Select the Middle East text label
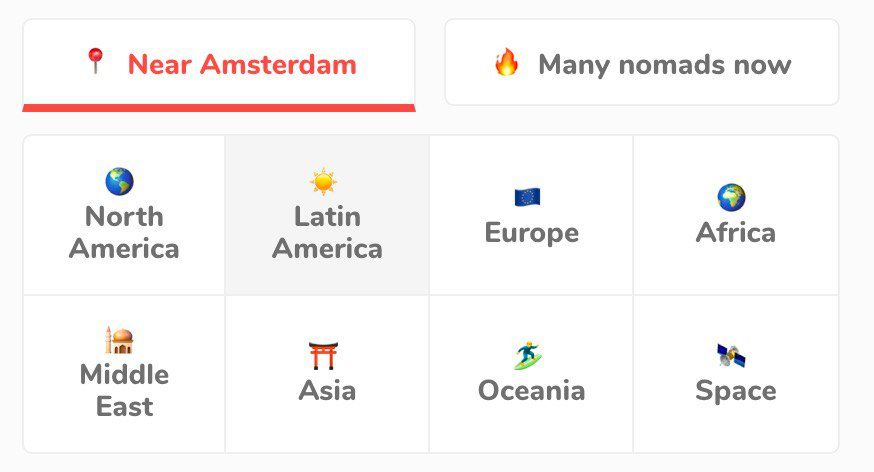Screen dimensions: 874x472 pos(124,391)
